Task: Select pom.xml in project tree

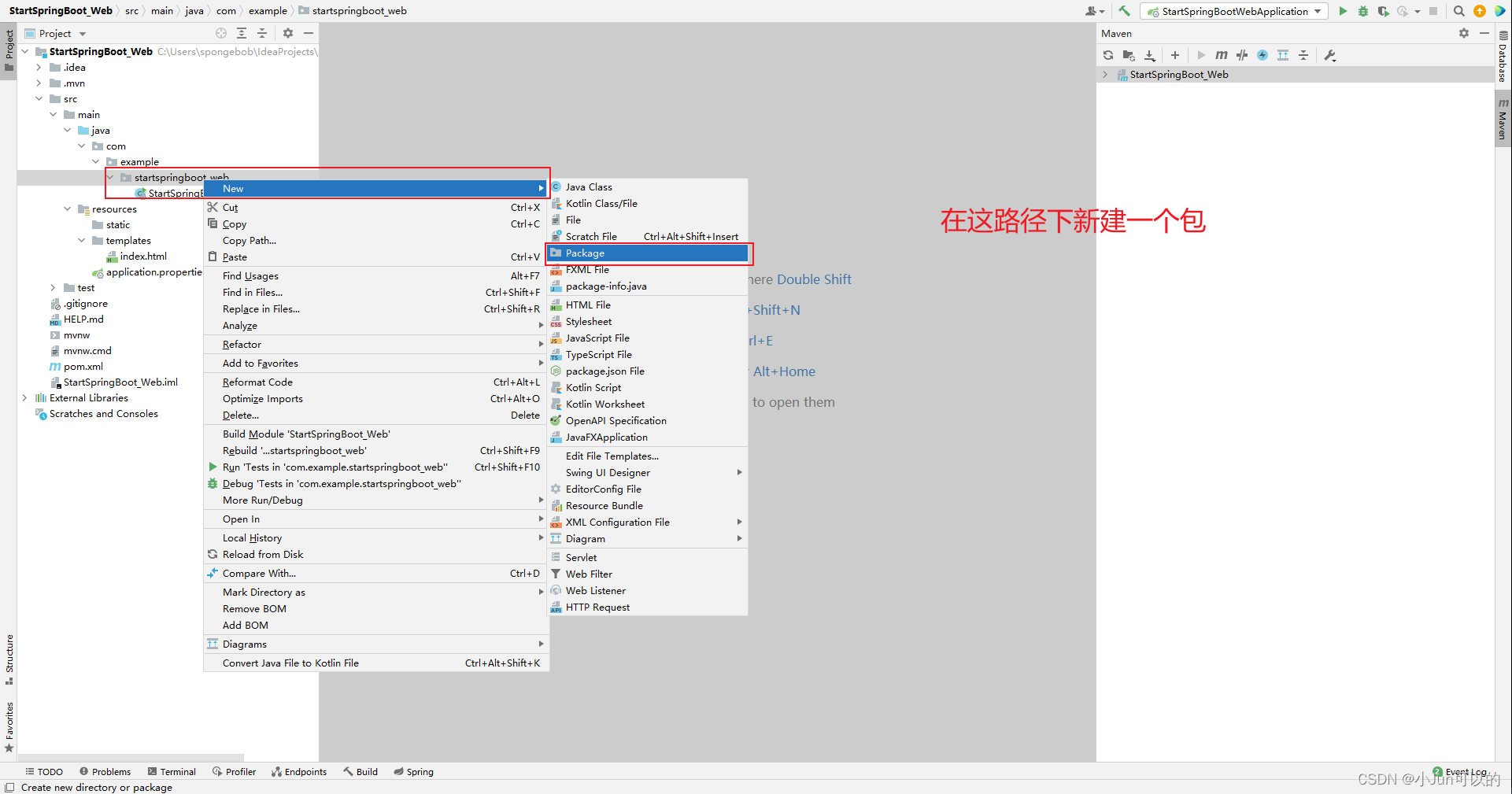Action: click(x=76, y=367)
